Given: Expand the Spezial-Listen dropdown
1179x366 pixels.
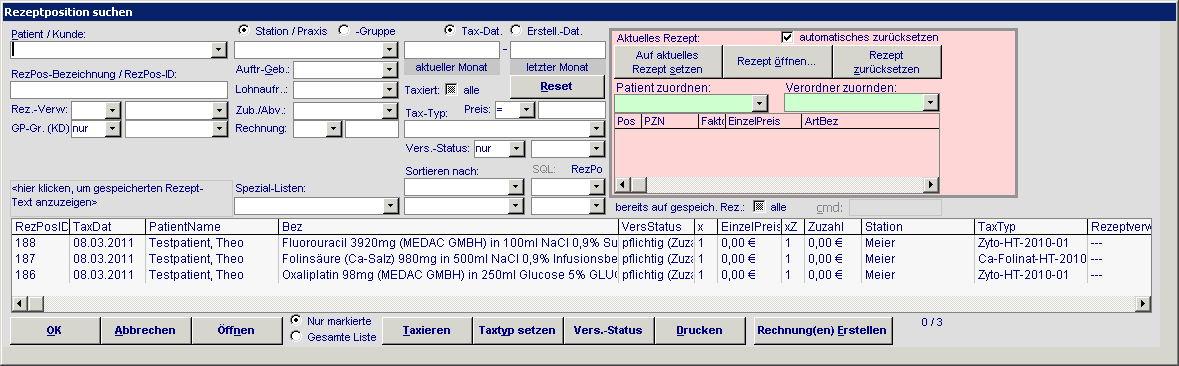Looking at the screenshot, I should coord(391,206).
